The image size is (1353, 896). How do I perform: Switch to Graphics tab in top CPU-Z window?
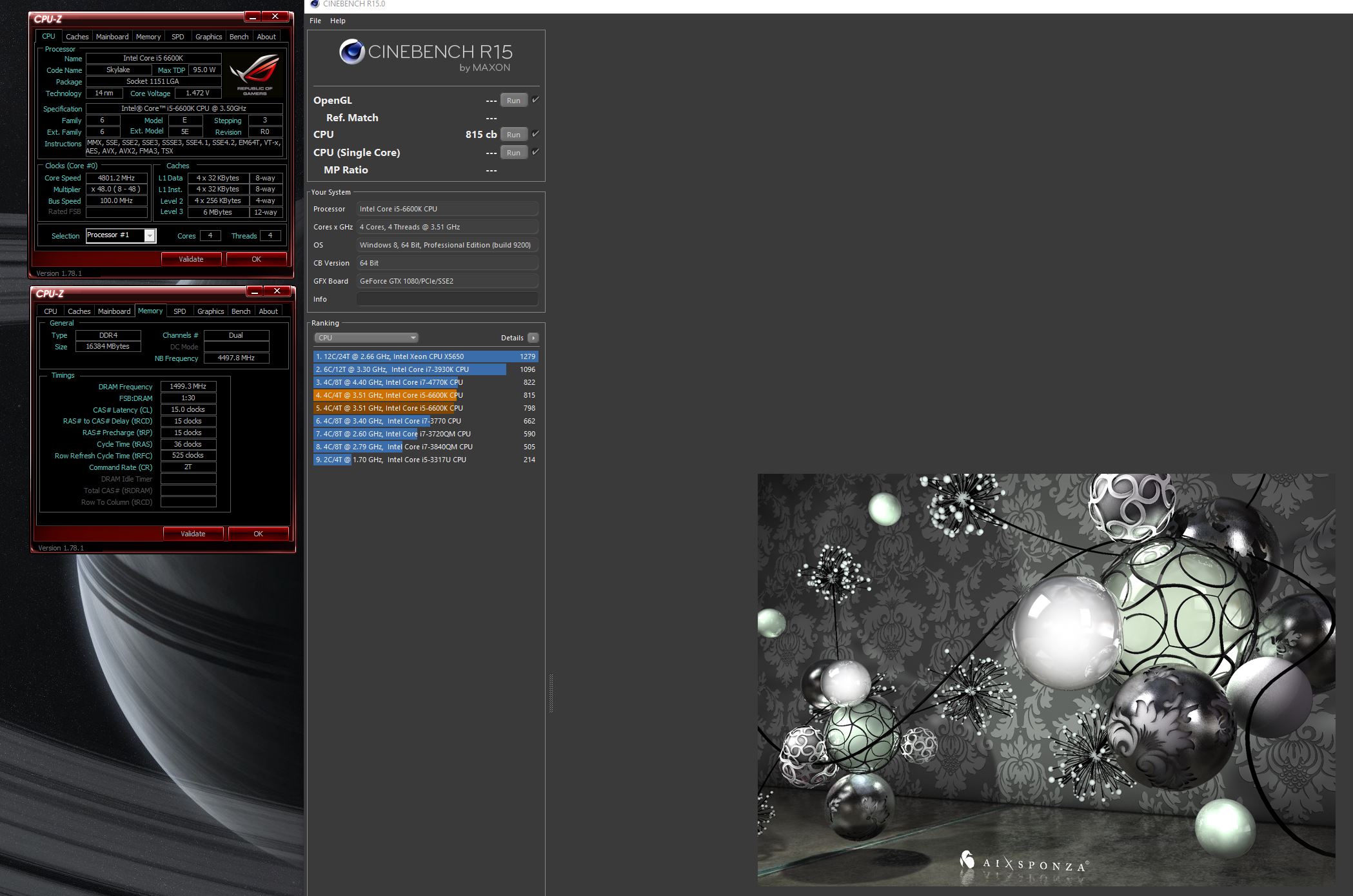208,37
